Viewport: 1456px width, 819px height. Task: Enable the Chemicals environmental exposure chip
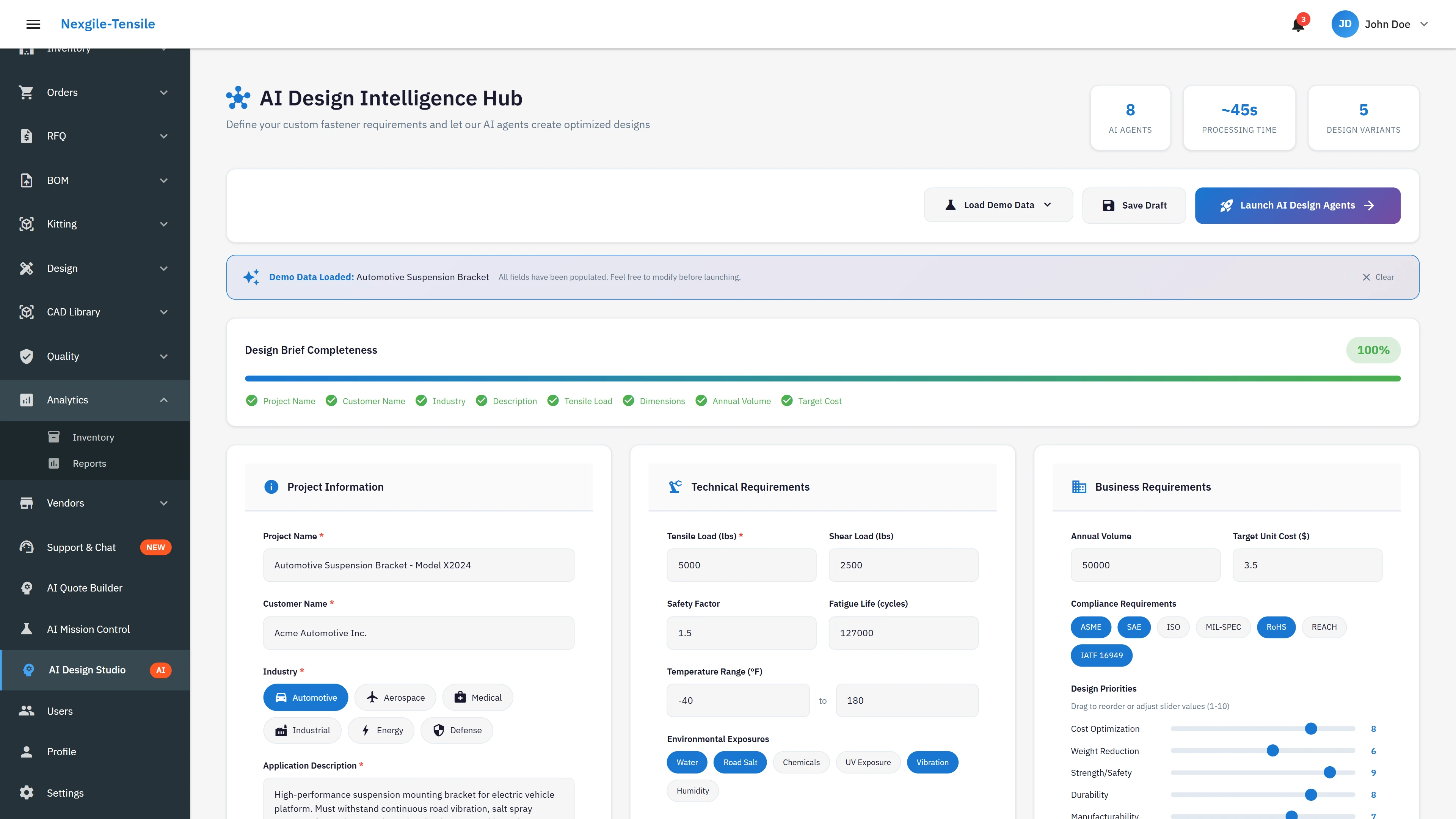coord(800,762)
